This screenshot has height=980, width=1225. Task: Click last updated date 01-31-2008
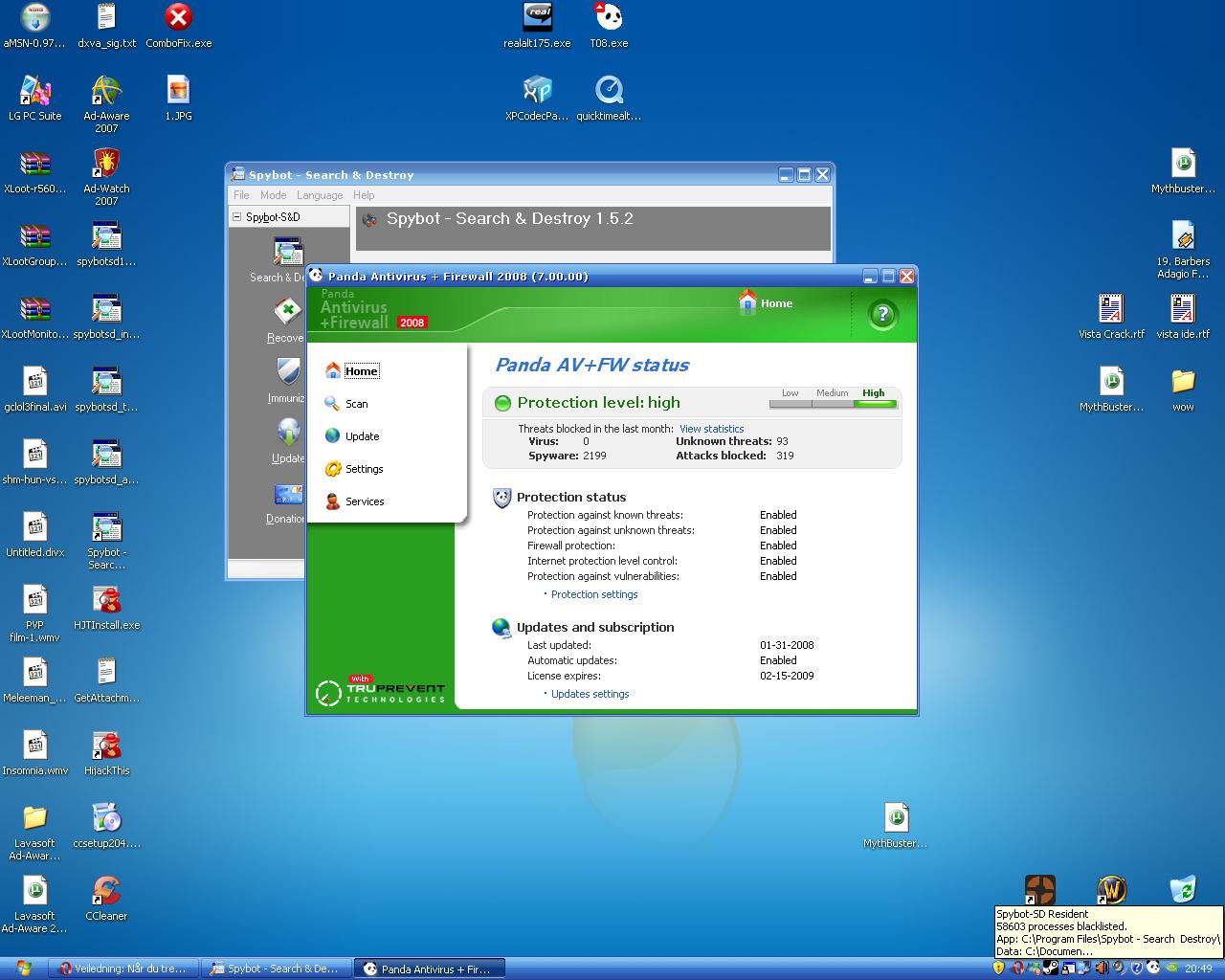(787, 645)
